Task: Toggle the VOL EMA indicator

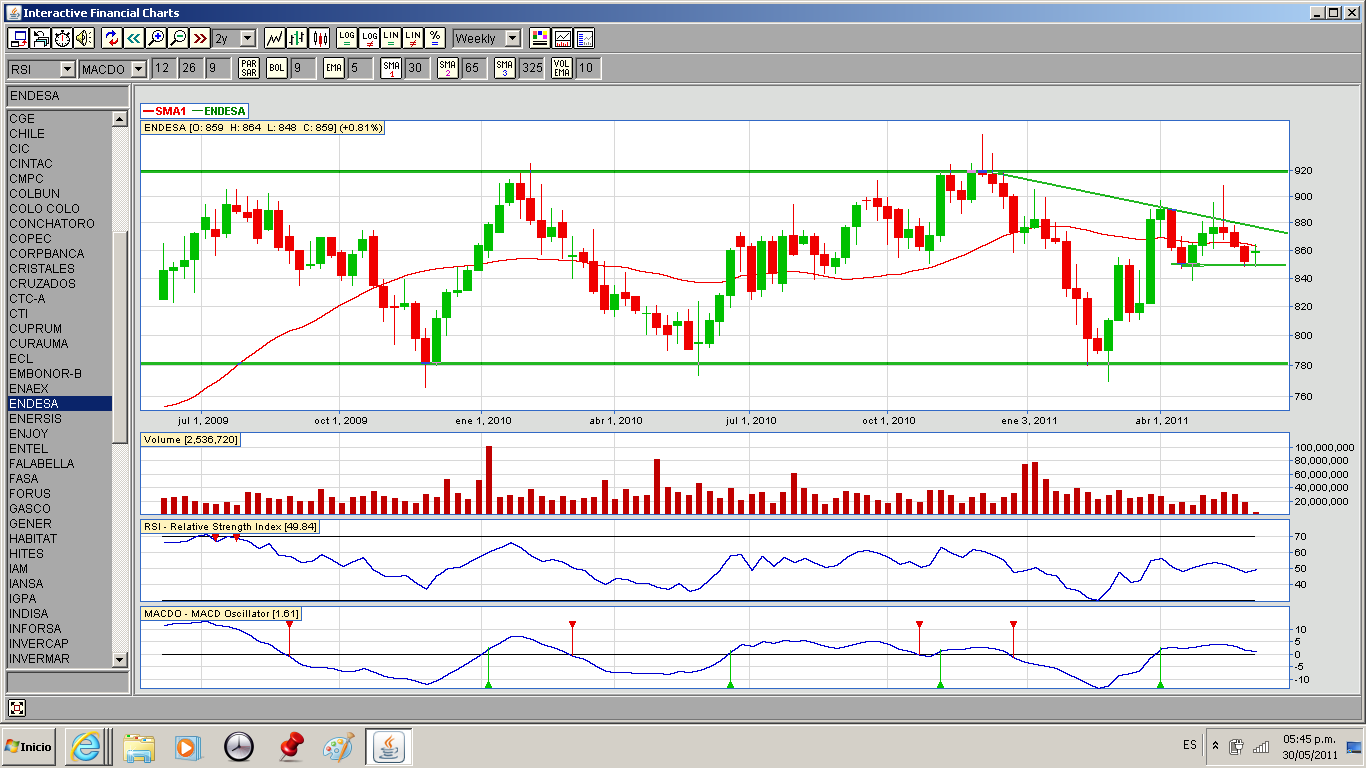Action: tap(562, 68)
